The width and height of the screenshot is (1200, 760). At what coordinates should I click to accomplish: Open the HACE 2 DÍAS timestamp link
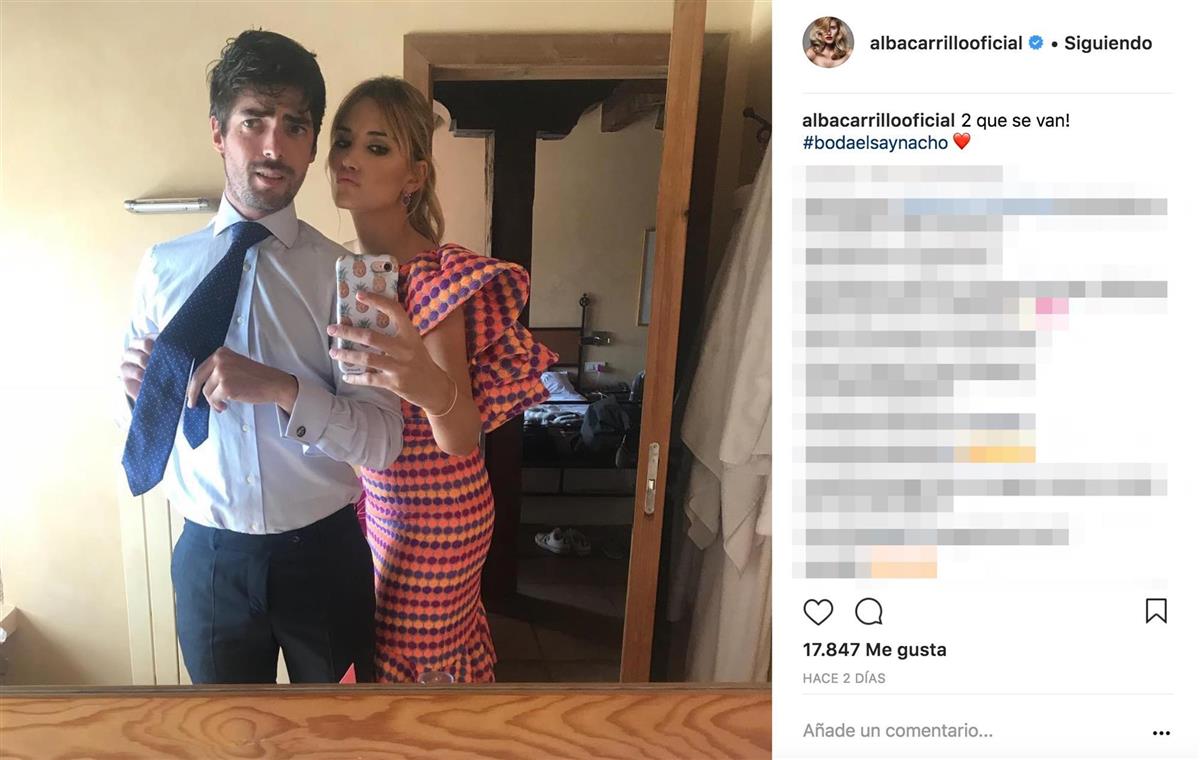pos(844,678)
